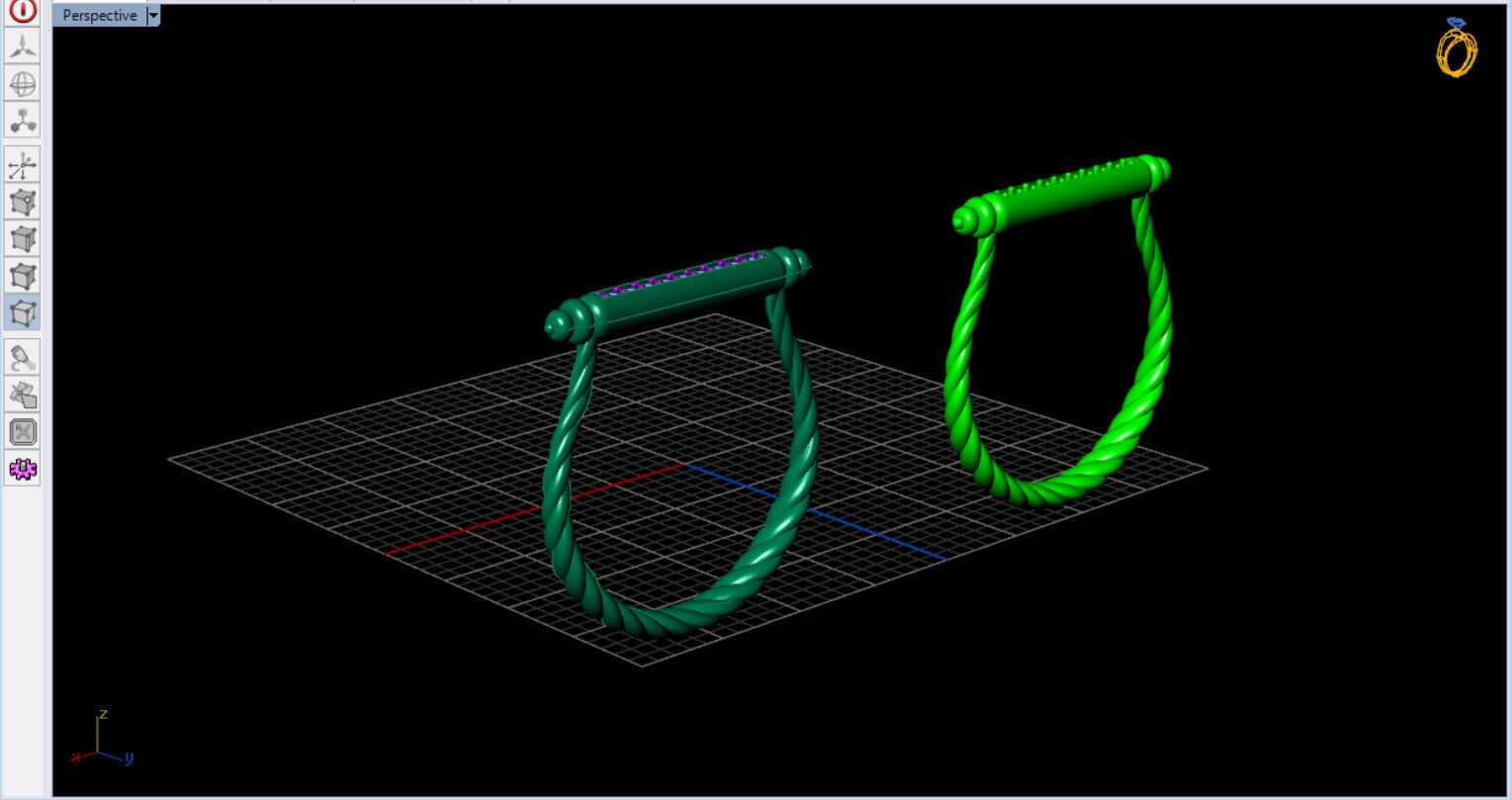Screen dimensions: 1512x800
Task: Choose the cube edge selection mode icon
Action: pos(23,238)
